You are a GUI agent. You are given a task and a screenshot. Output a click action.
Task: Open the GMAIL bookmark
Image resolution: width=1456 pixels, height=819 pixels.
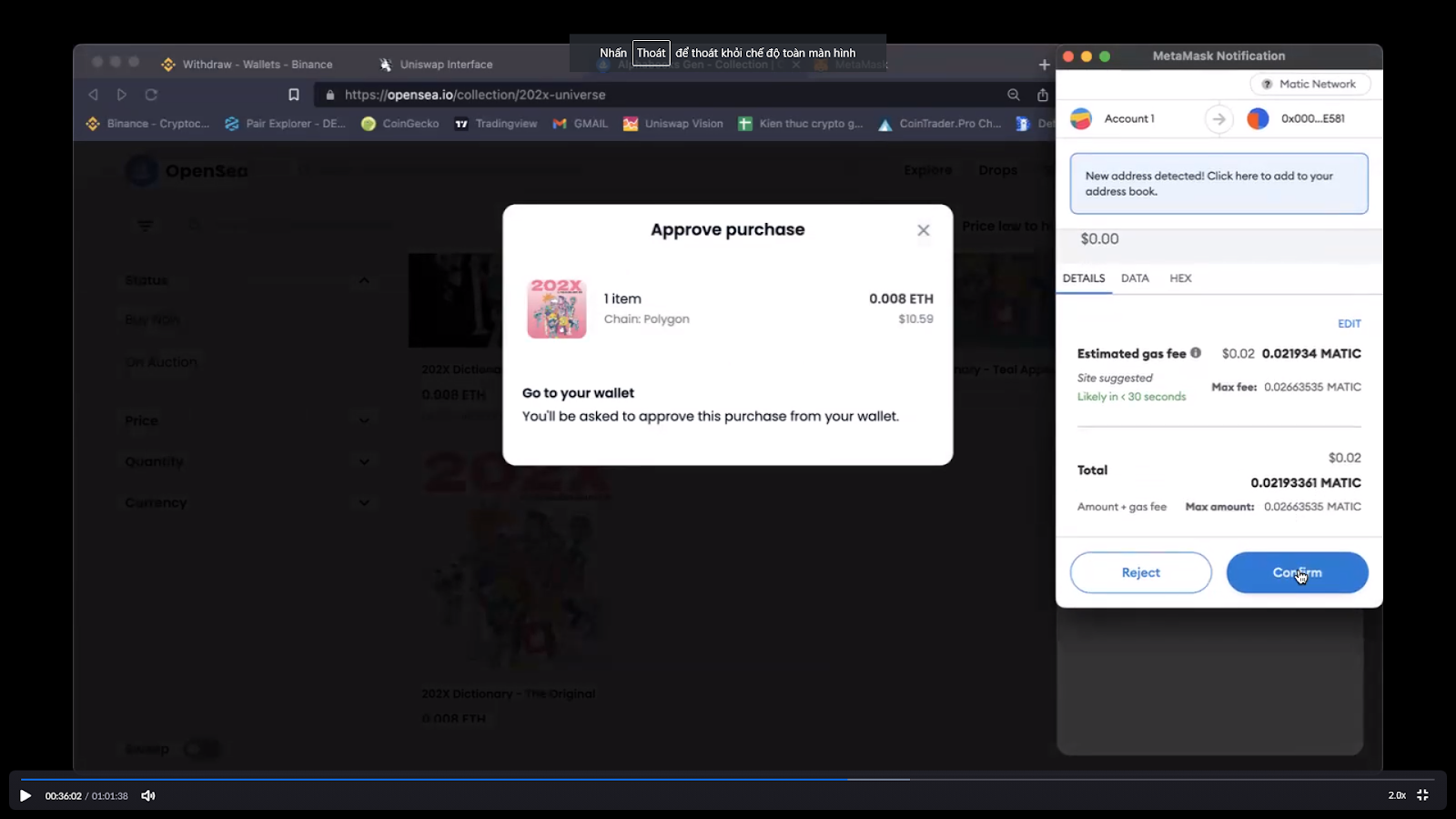point(580,124)
